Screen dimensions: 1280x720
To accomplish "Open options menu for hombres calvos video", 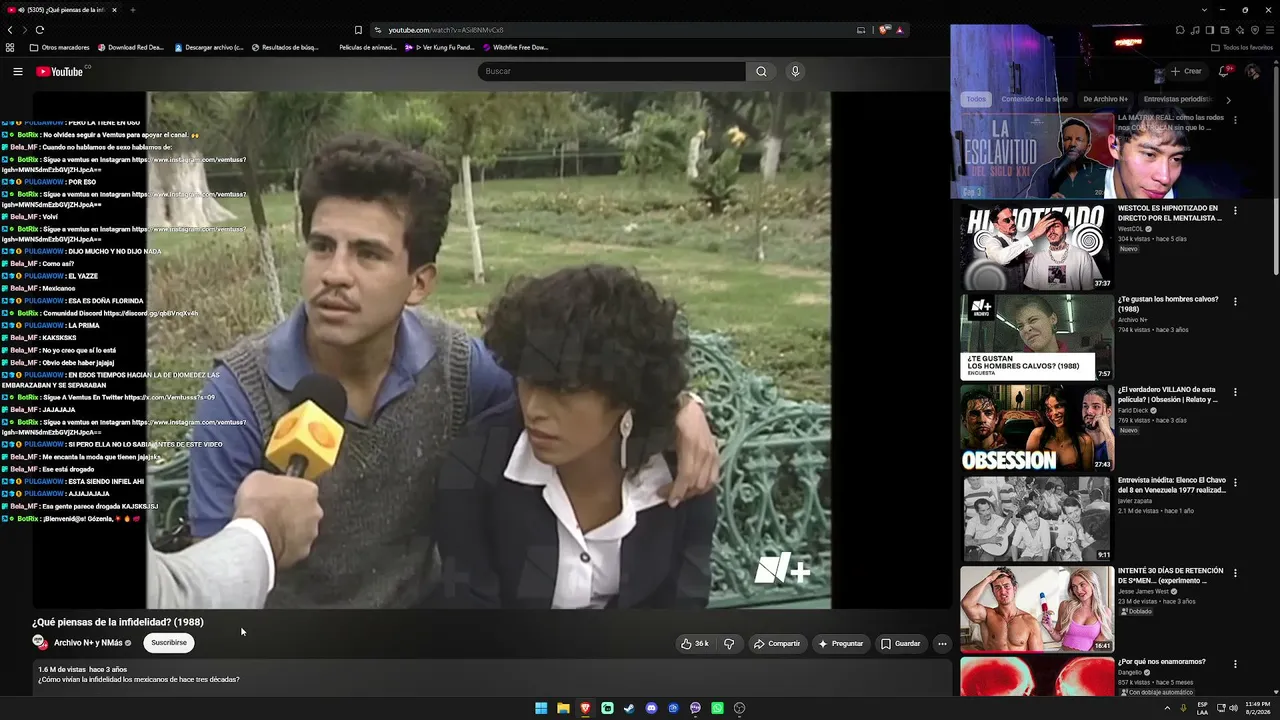I will (1235, 301).
